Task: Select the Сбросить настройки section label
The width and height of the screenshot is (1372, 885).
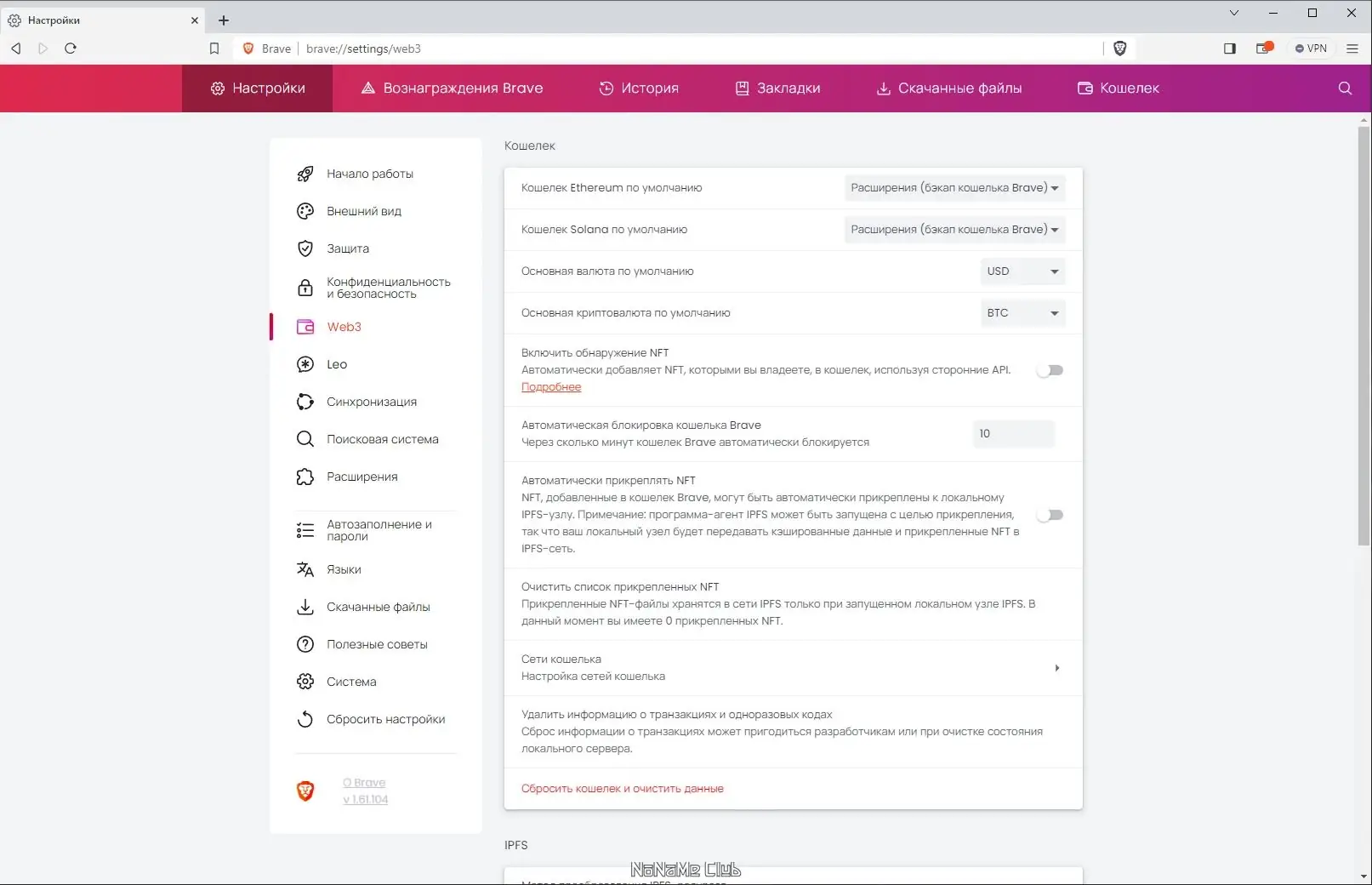Action: 386,719
